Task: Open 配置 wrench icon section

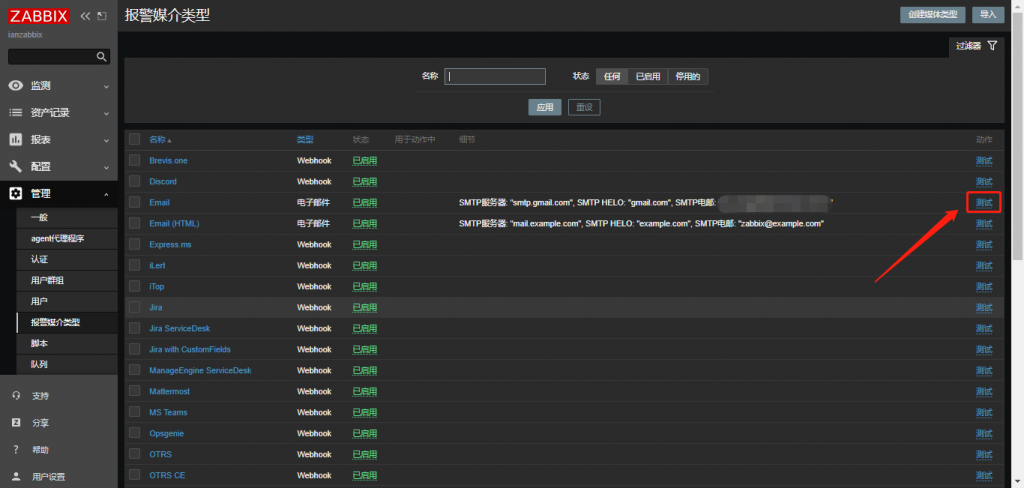Action: click(x=16, y=166)
